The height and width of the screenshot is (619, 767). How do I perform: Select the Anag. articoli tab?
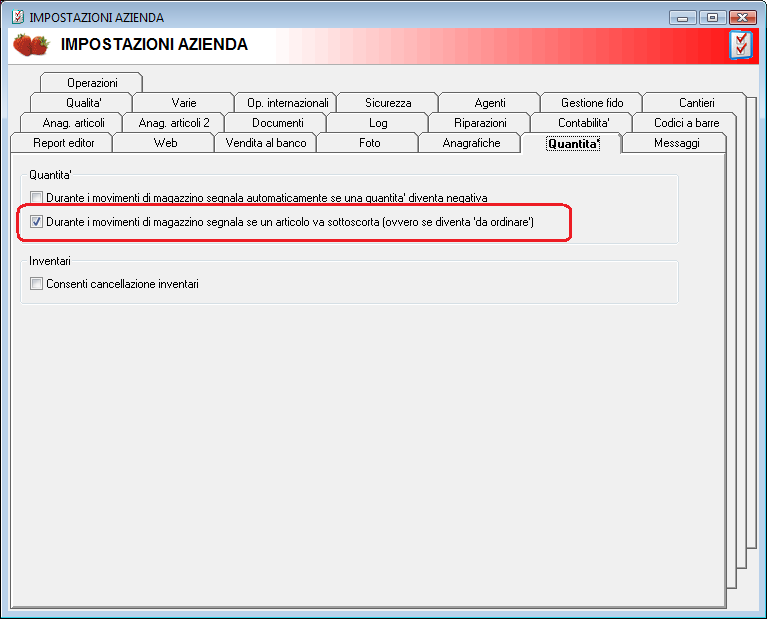[73, 123]
